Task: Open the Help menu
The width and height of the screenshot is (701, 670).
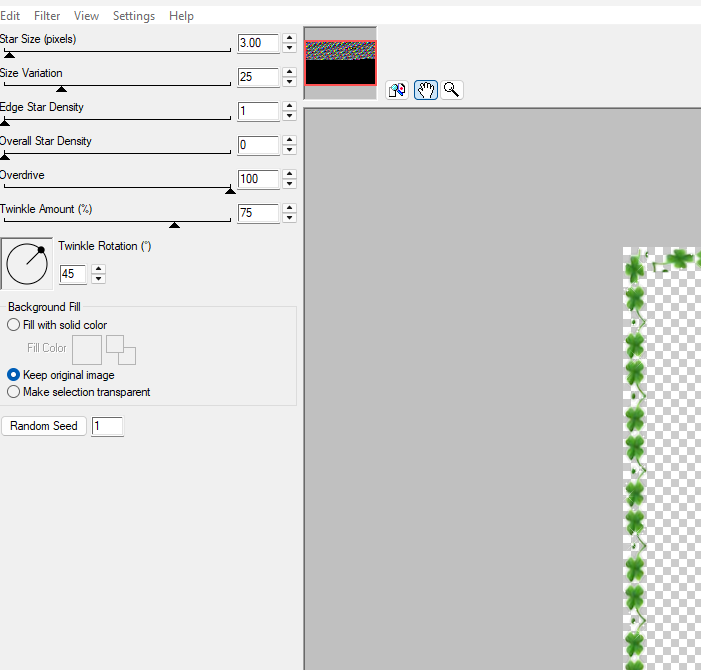Action: pyautogui.click(x=181, y=16)
